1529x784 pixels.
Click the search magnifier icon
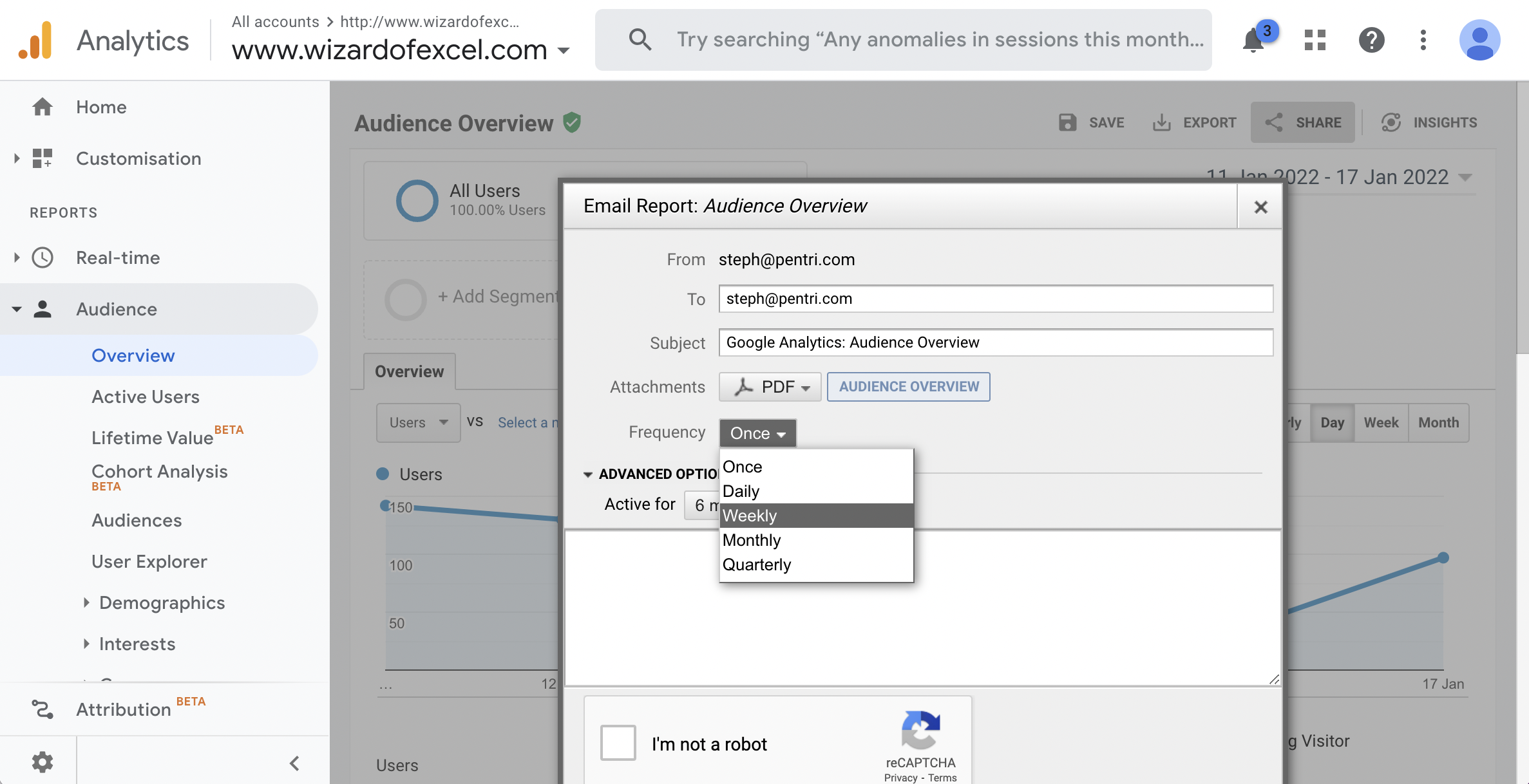click(x=640, y=40)
